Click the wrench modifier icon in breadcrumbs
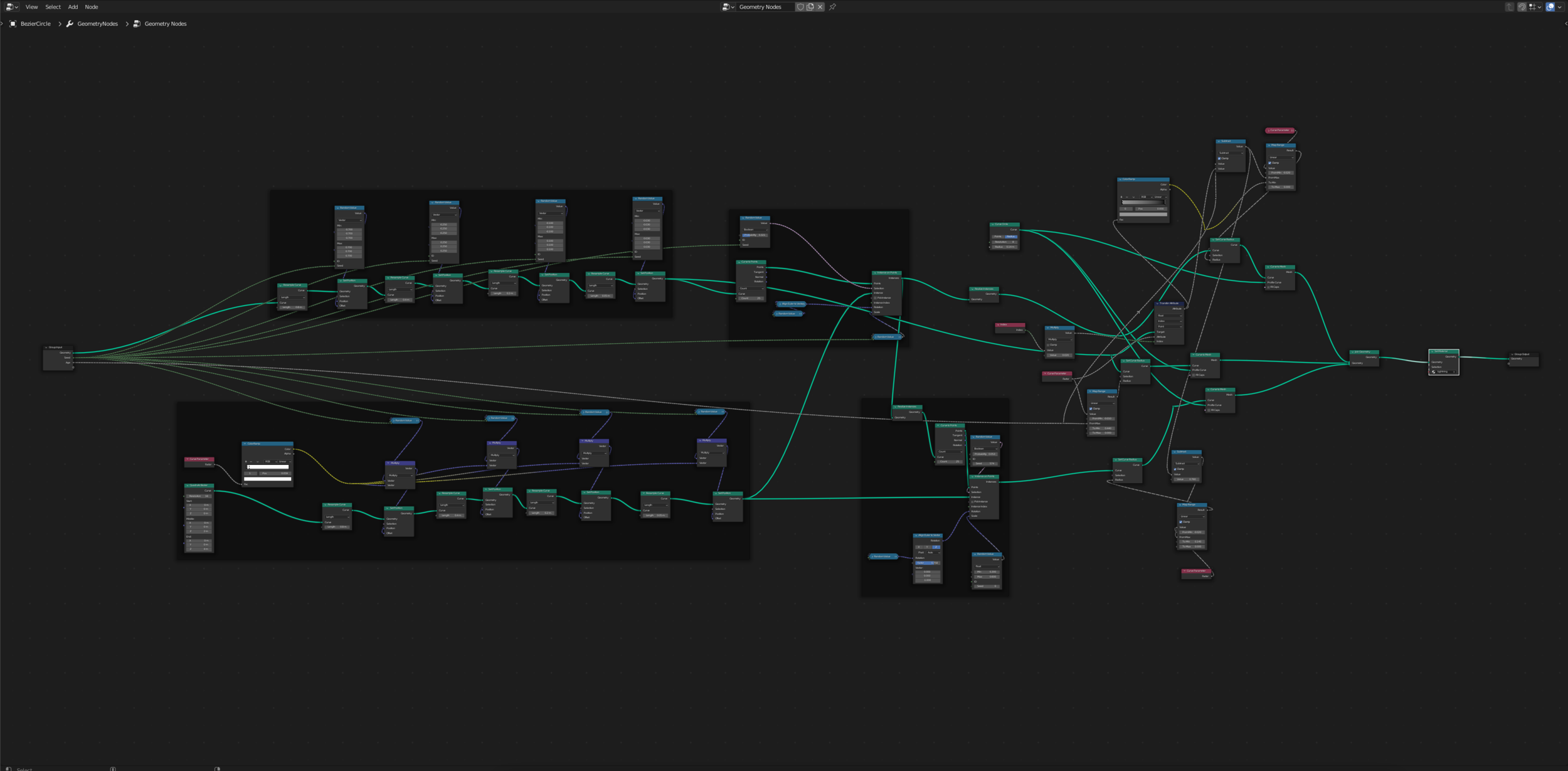 click(70, 24)
